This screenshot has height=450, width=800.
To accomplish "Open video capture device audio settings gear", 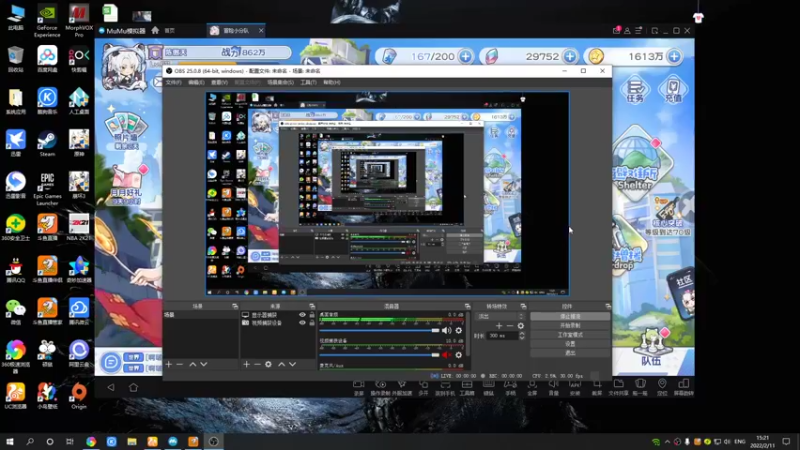I will click(459, 355).
